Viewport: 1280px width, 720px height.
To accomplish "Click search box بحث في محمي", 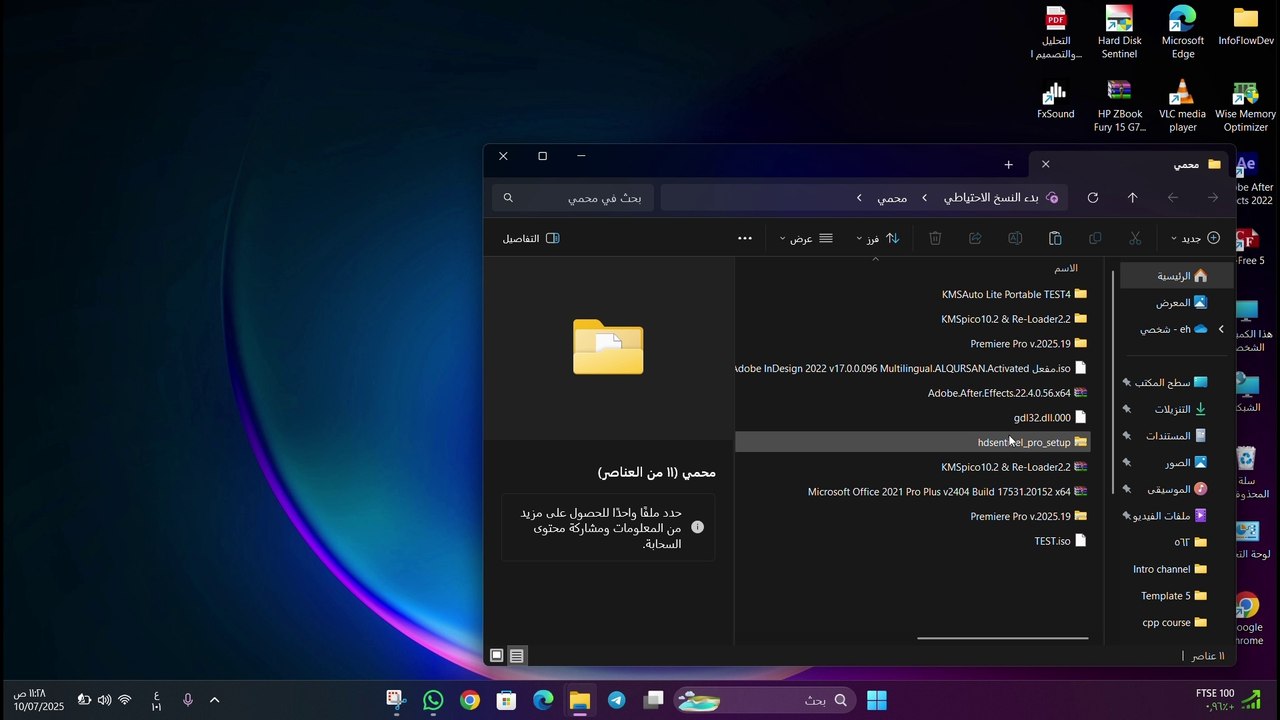I will [x=574, y=198].
